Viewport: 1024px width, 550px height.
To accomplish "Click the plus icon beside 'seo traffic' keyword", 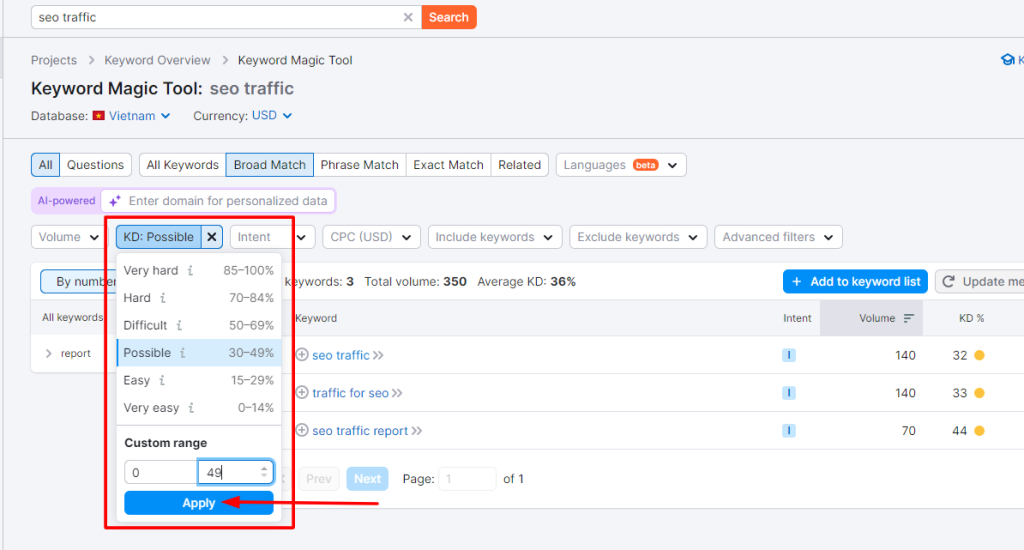I will pos(302,355).
